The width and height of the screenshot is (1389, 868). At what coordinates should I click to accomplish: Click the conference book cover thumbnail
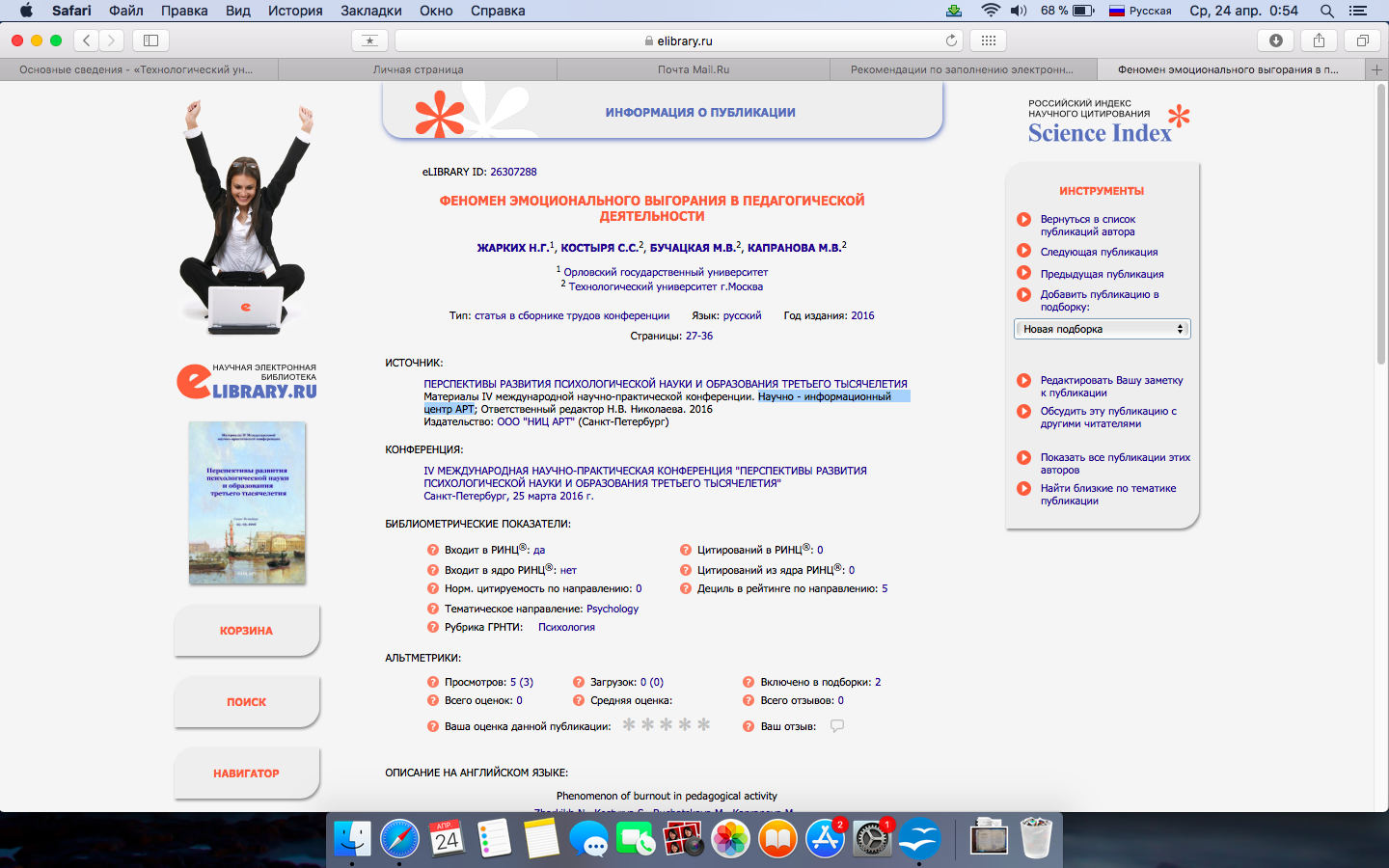[247, 502]
